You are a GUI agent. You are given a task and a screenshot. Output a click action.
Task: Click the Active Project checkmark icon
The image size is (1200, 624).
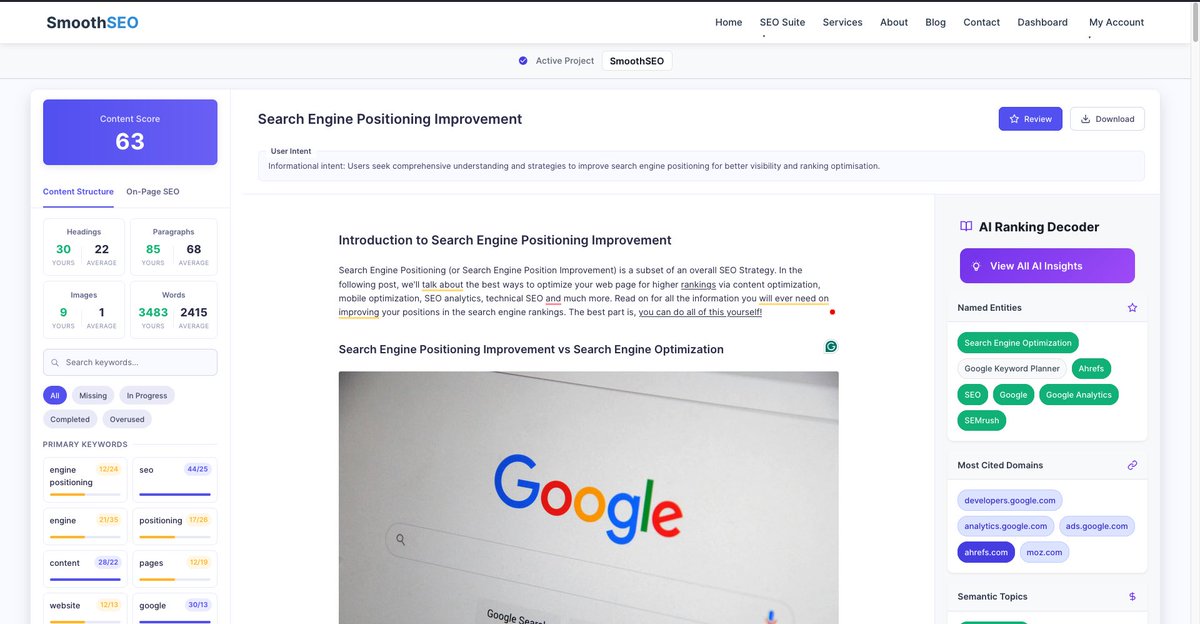523,61
